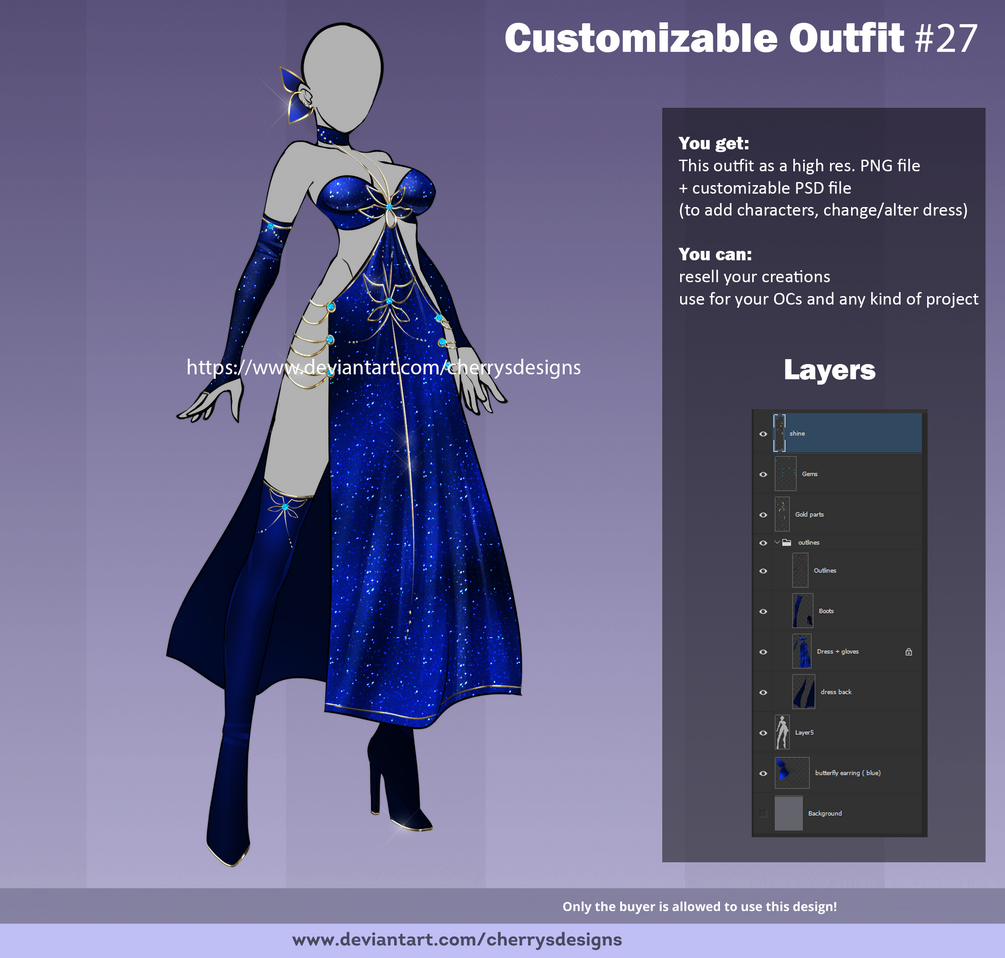Select the shine layer thumbnail
1005x958 pixels.
pos(779,433)
